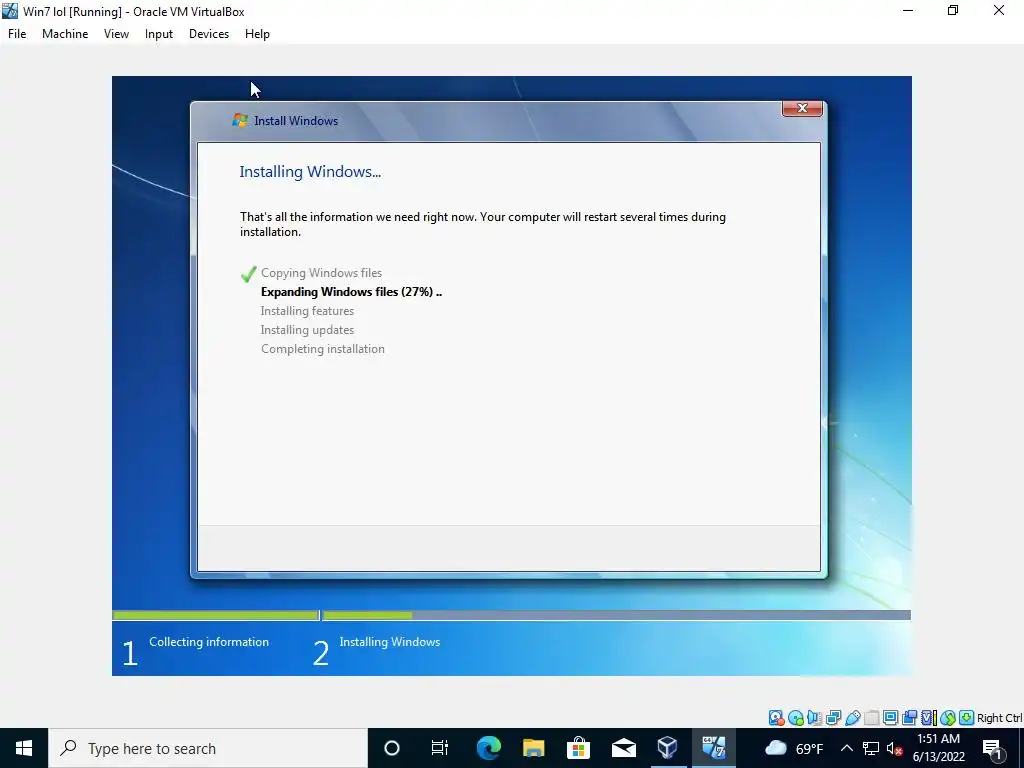Viewport: 1024px width, 768px height.
Task: Minimize the VirtualBox window
Action: (908, 10)
